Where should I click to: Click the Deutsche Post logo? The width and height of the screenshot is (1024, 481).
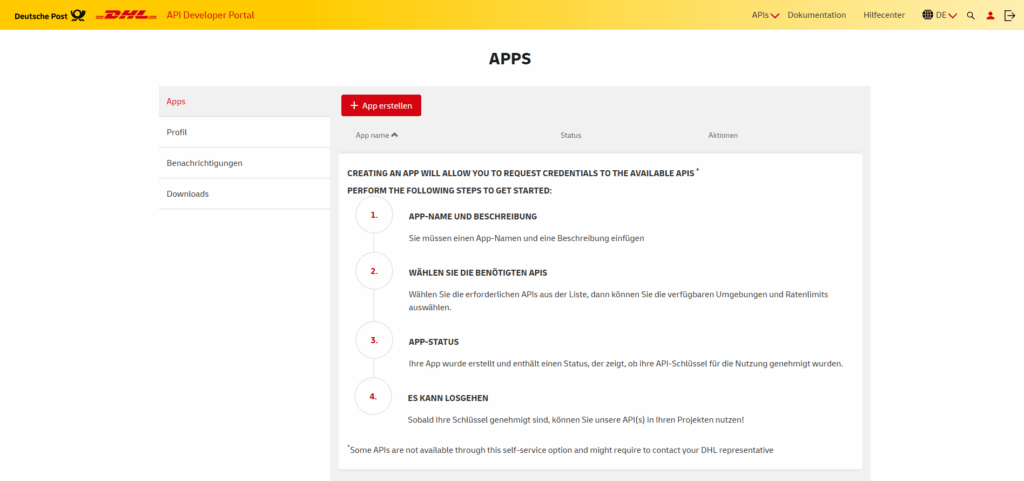click(x=50, y=15)
